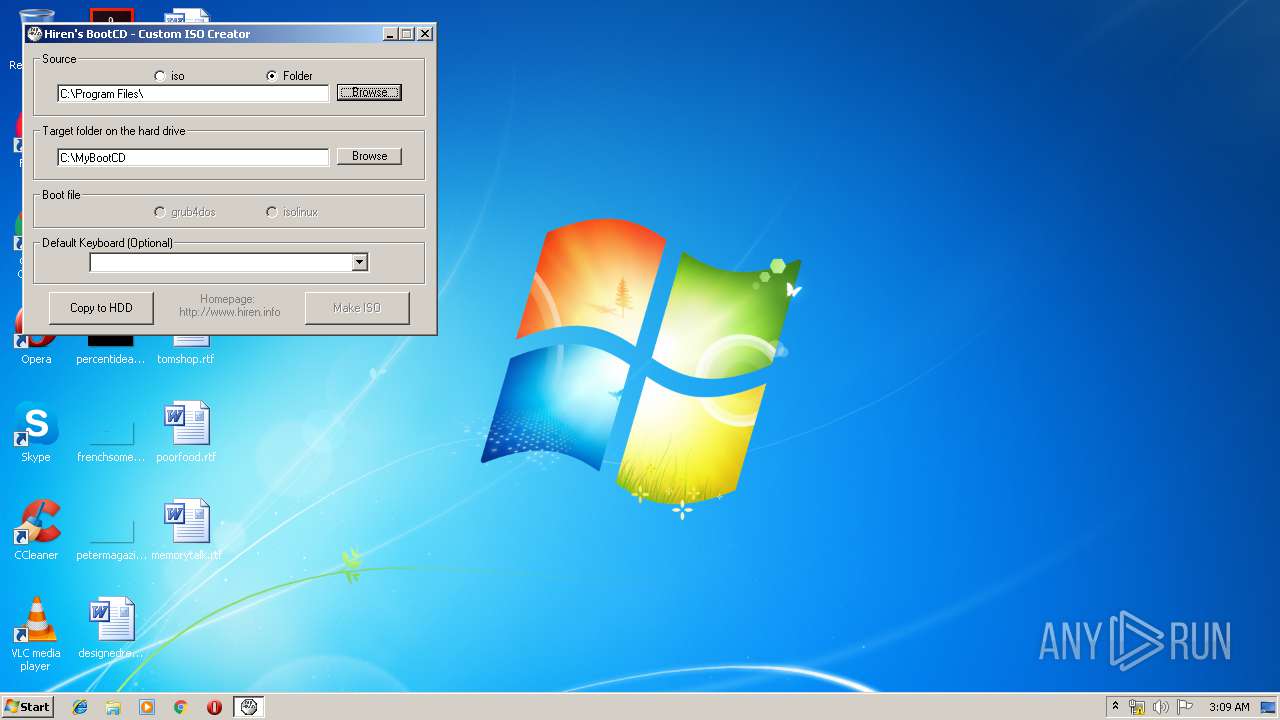This screenshot has width=1280, height=720.
Task: Click the Hiren's BootCD title bar icon
Action: tap(34, 33)
